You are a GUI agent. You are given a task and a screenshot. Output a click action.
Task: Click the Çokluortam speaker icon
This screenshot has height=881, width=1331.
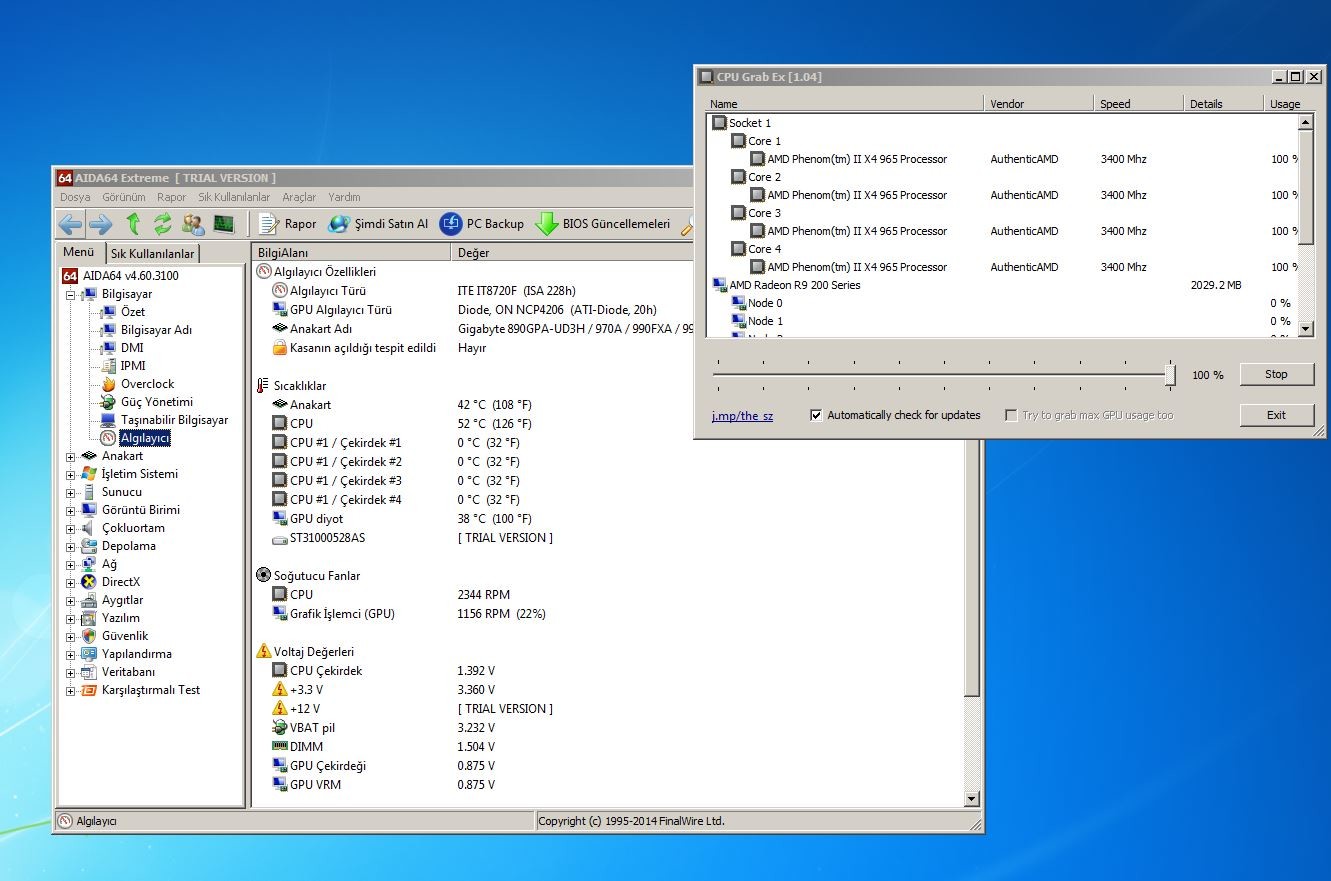[89, 528]
